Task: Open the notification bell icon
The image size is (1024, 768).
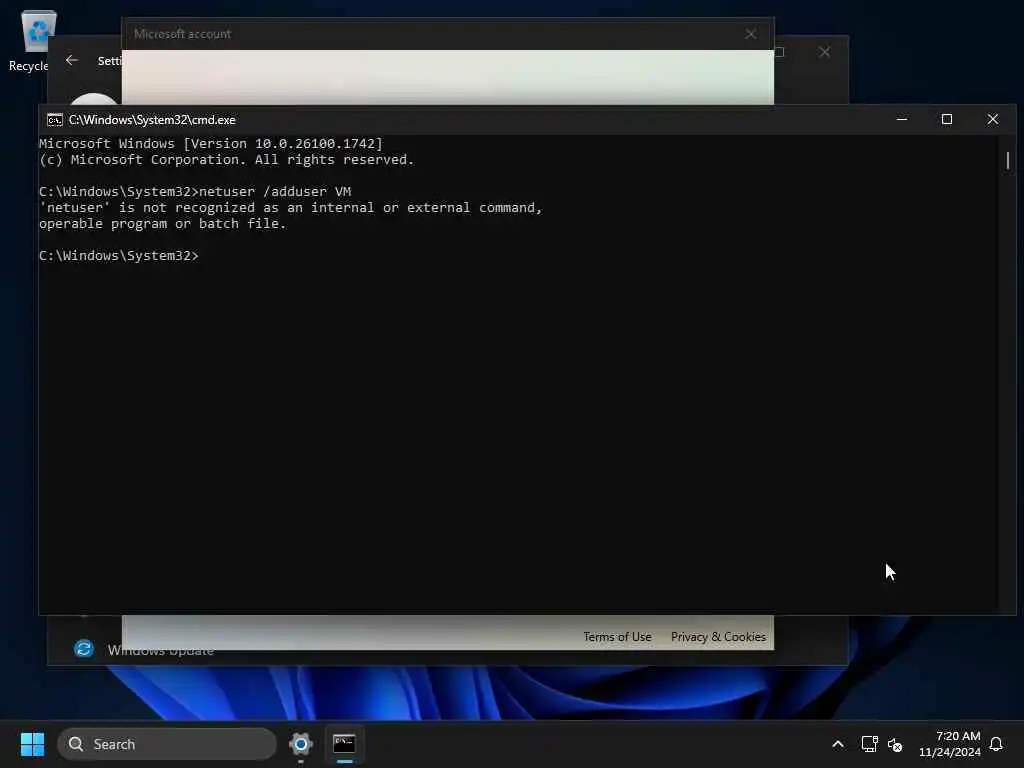Action: [x=996, y=744]
